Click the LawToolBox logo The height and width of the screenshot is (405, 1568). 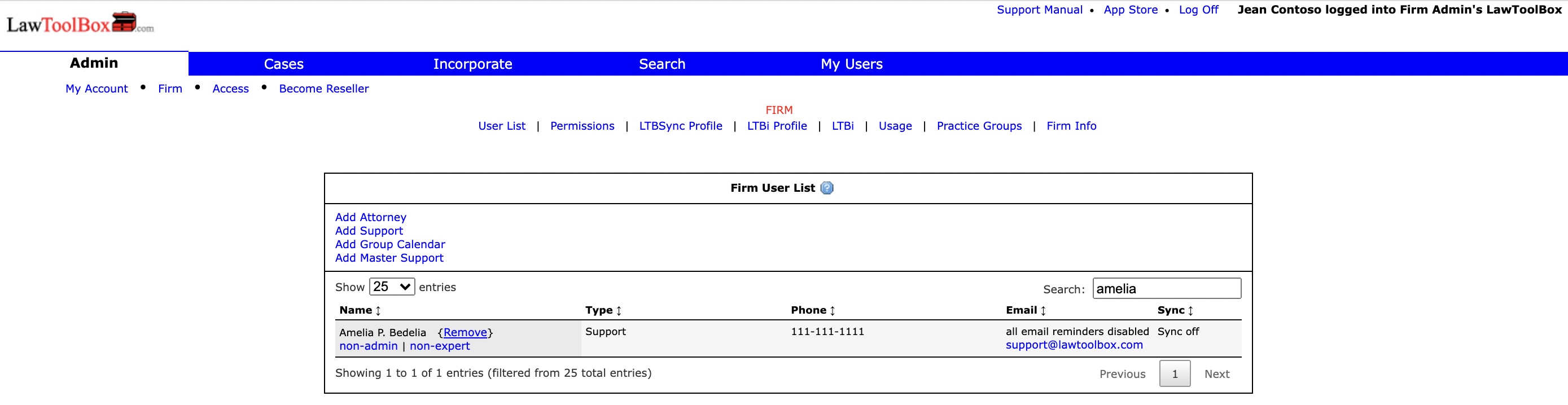(x=80, y=23)
